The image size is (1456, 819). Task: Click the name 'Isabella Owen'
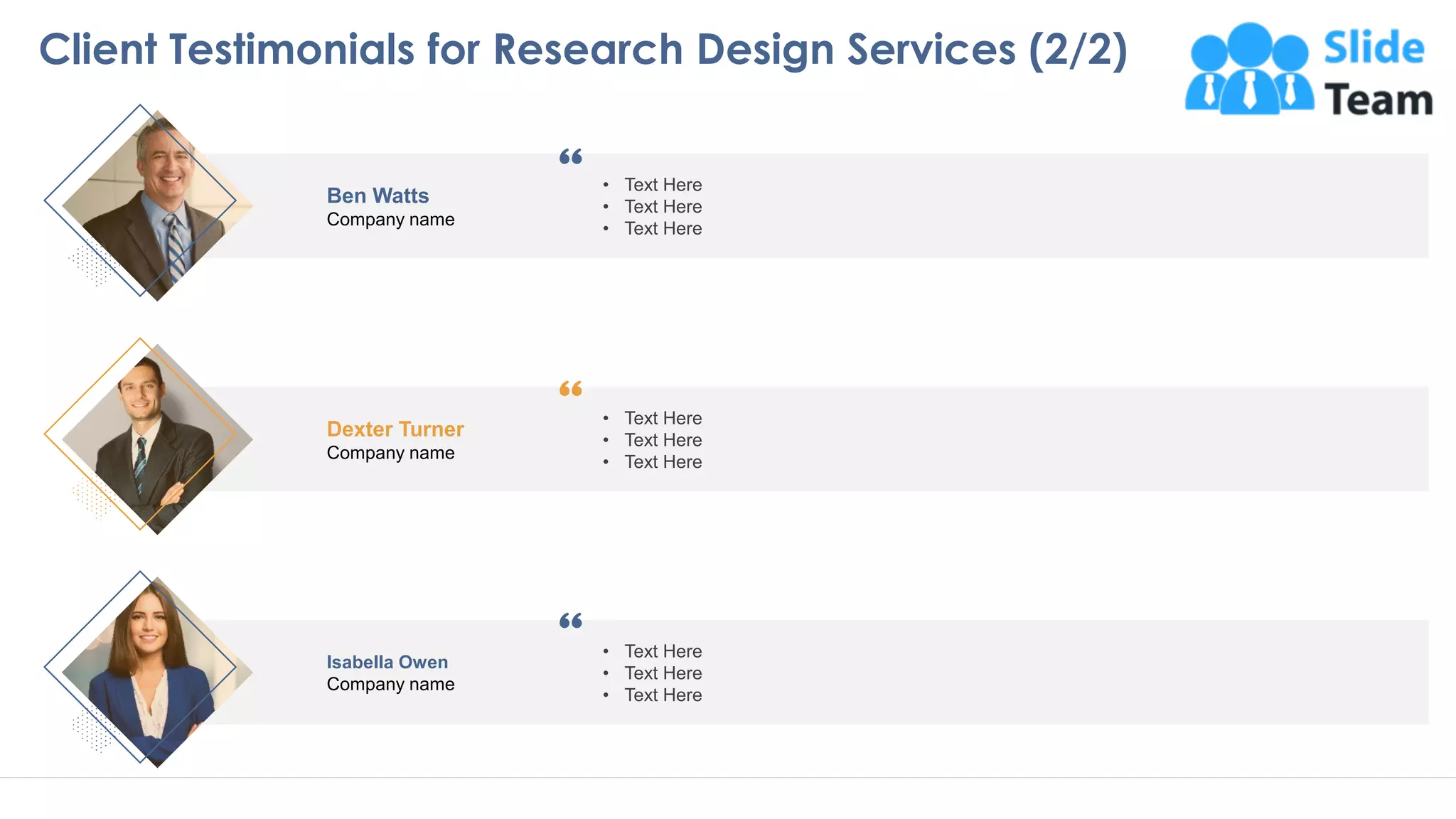387,662
